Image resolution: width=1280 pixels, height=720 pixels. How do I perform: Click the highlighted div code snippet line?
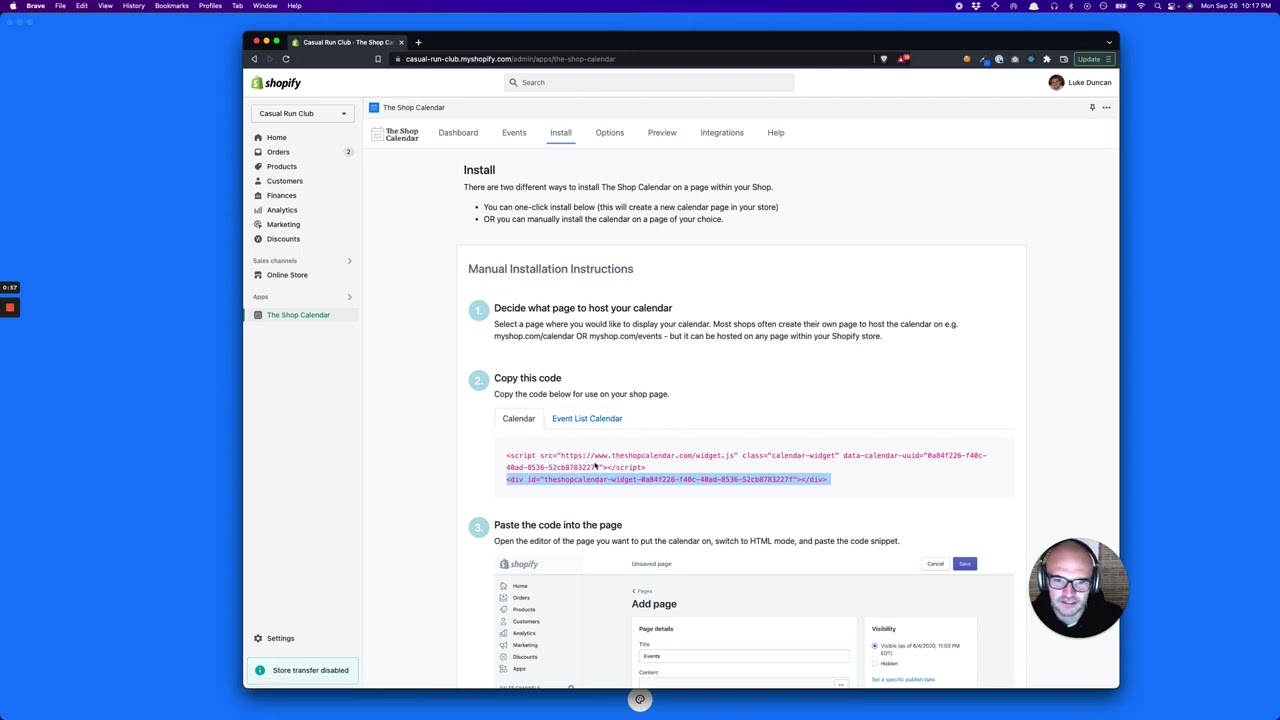pos(667,480)
